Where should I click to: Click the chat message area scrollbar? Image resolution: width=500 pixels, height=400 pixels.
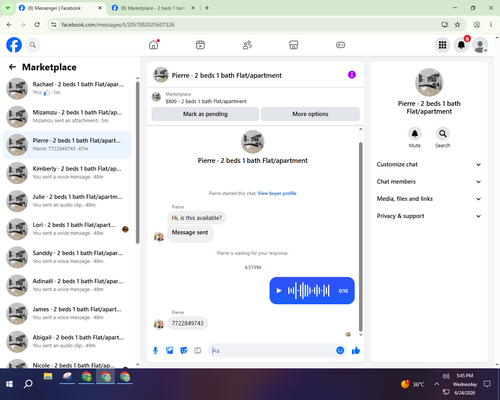[360, 237]
